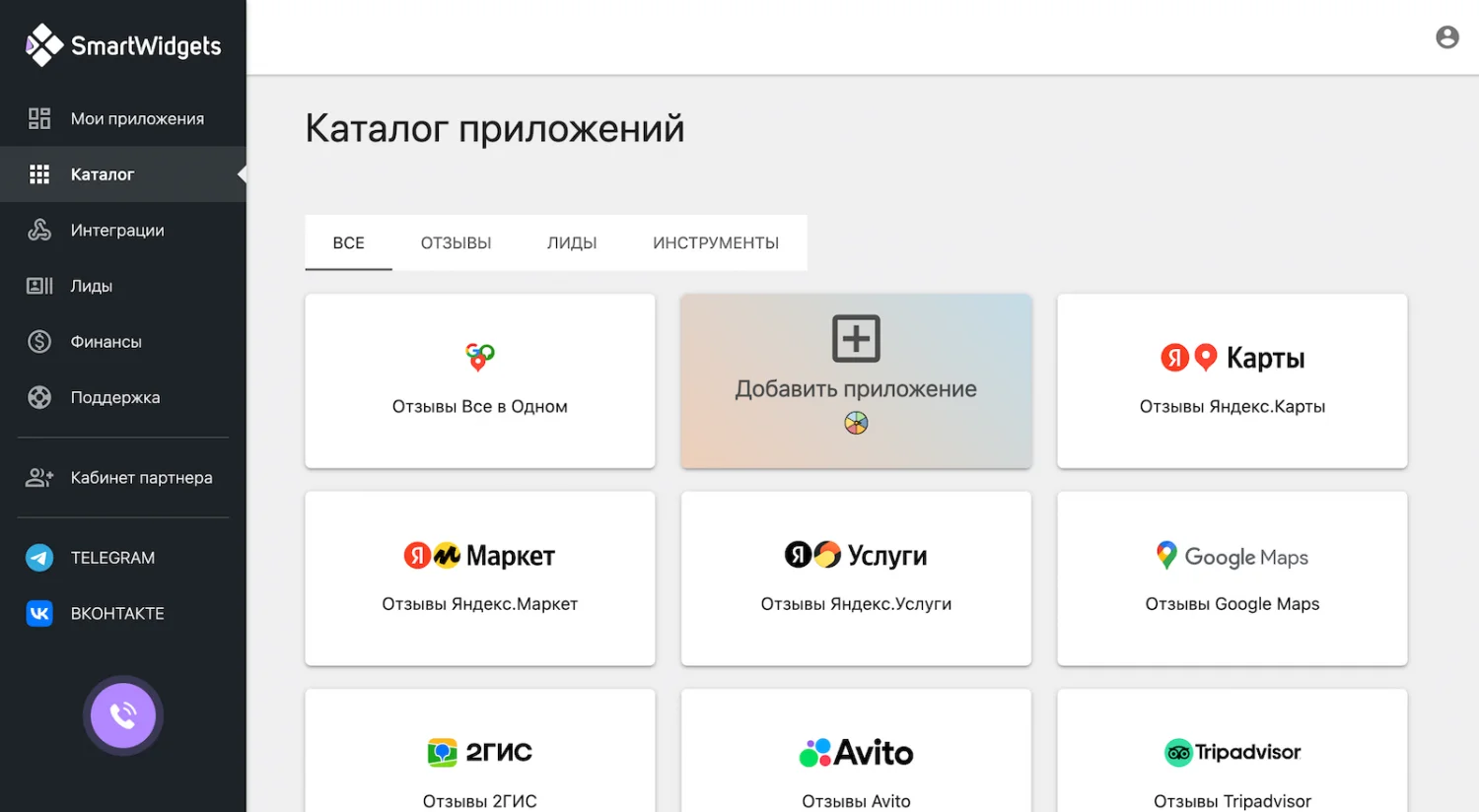Click the Поддержка lifebuoy icon
1479x812 pixels.
39,398
